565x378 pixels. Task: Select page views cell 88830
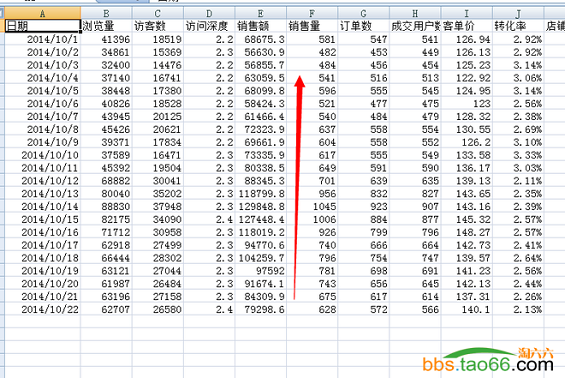pos(106,206)
